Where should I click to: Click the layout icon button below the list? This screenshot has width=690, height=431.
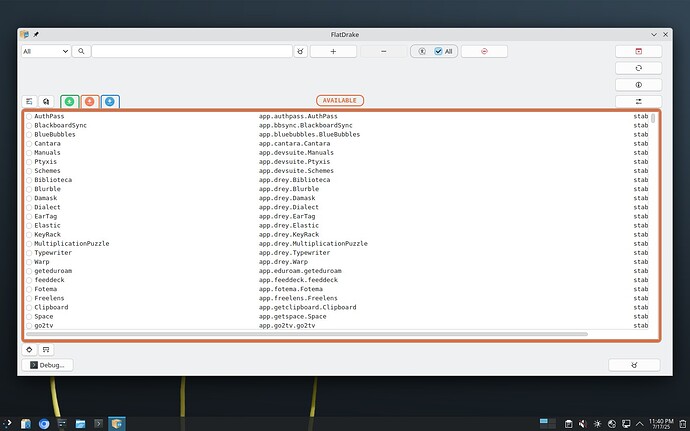point(46,350)
